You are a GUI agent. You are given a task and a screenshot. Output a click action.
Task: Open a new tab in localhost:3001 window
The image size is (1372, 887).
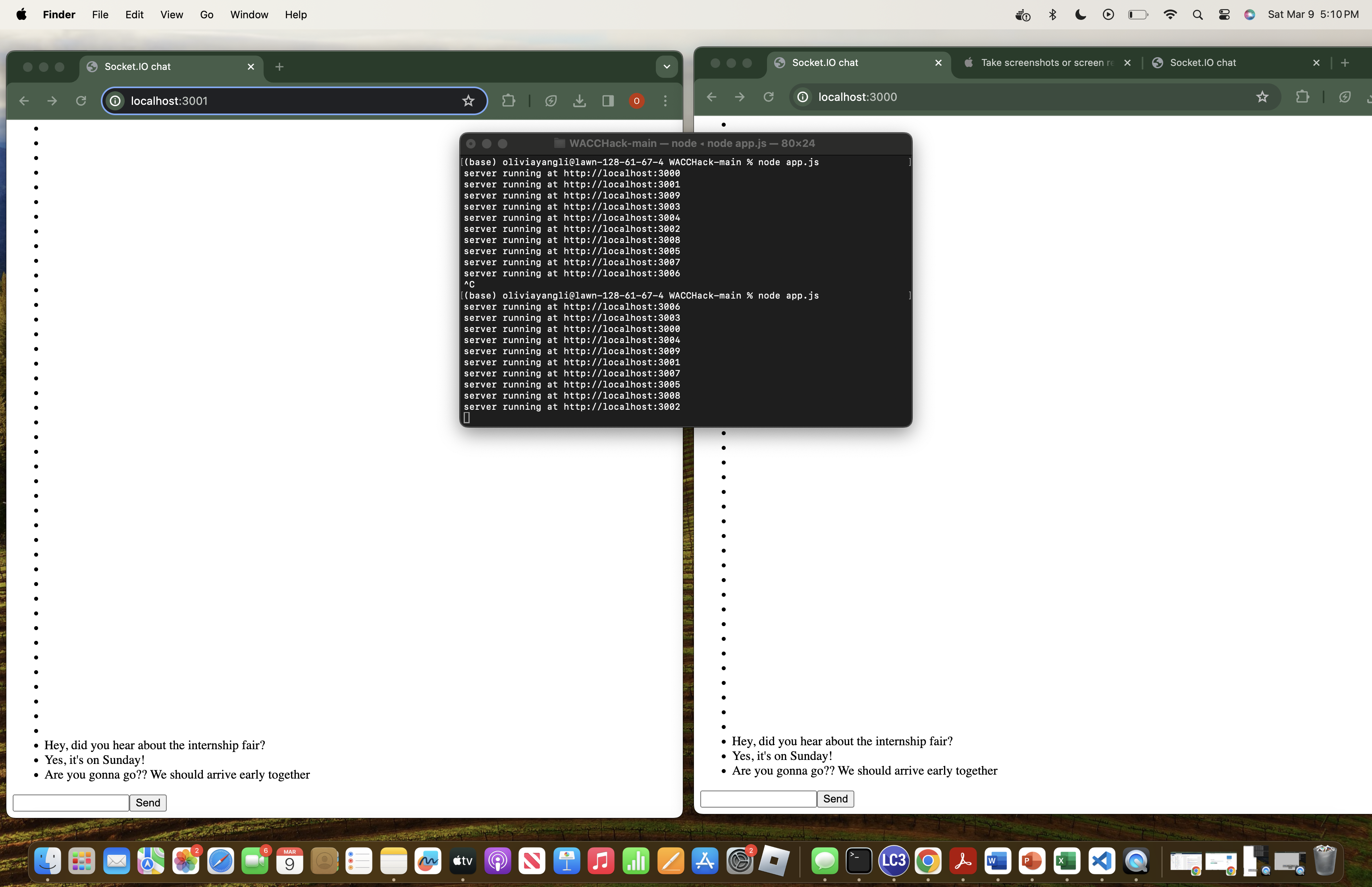pyautogui.click(x=279, y=67)
